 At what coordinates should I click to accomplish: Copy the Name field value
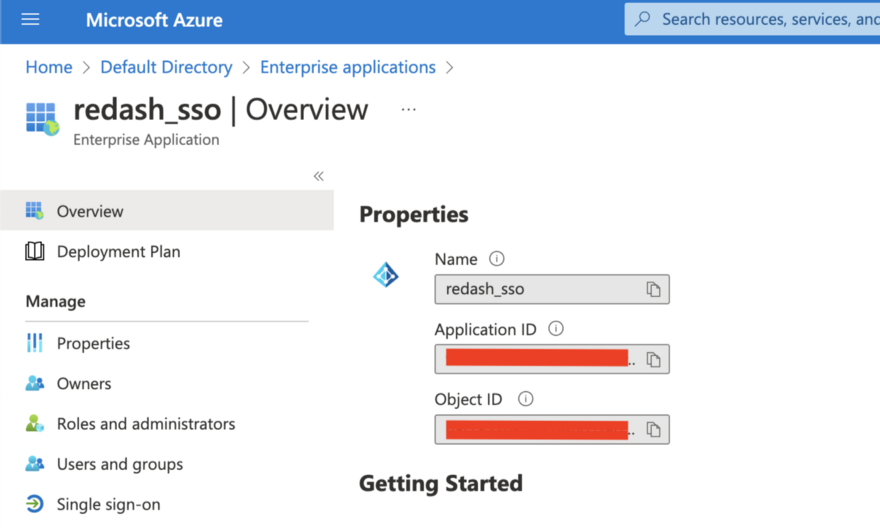tap(653, 289)
